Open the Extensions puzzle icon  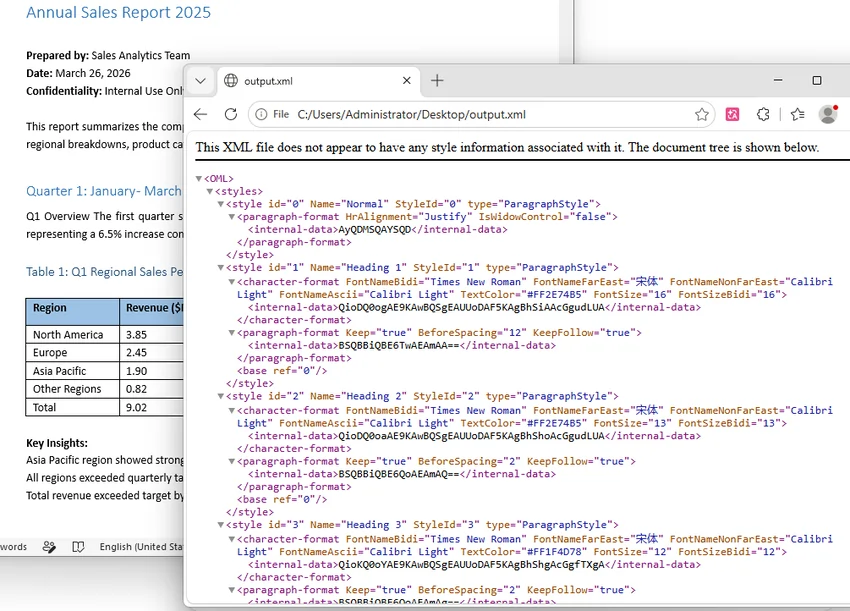763,114
